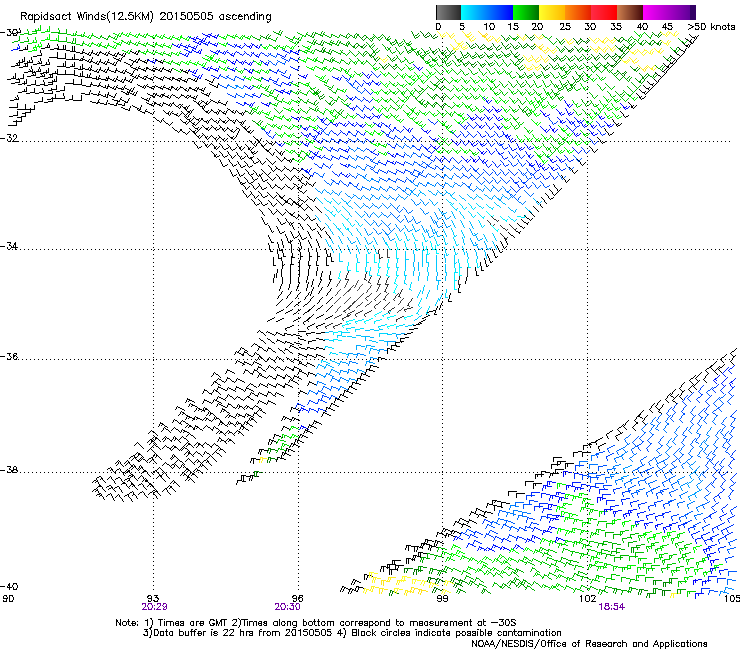This screenshot has height=650, width=740.
Task: Click the magenta 40-45 knots legend color
Action: [x=656, y=12]
